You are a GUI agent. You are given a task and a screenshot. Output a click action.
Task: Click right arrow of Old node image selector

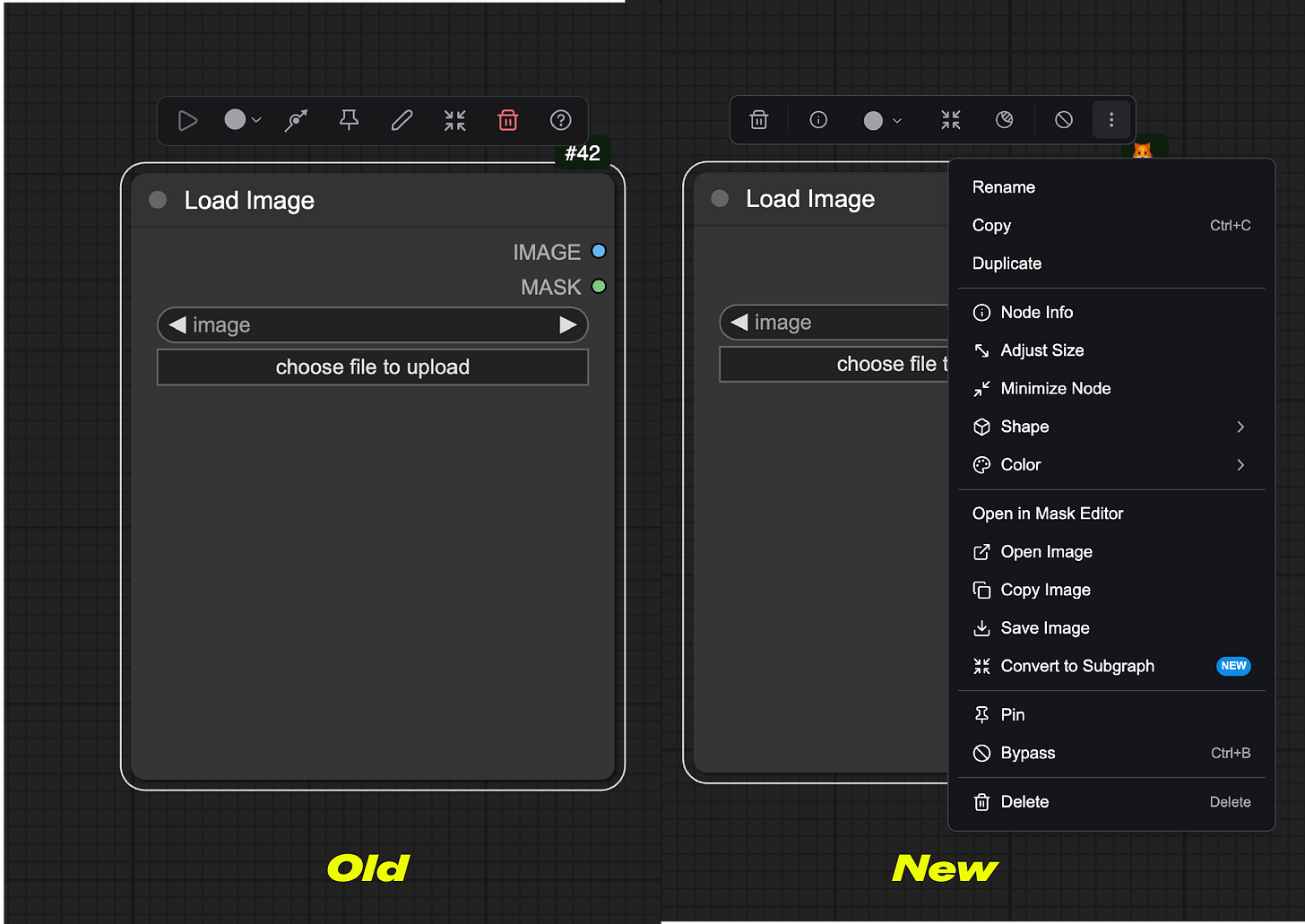tap(568, 324)
